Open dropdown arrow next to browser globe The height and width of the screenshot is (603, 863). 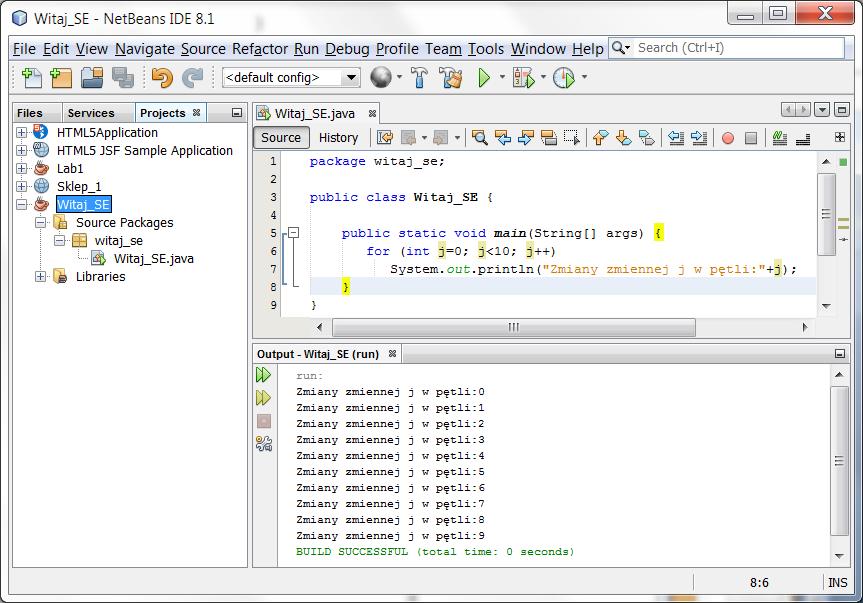[x=399, y=77]
